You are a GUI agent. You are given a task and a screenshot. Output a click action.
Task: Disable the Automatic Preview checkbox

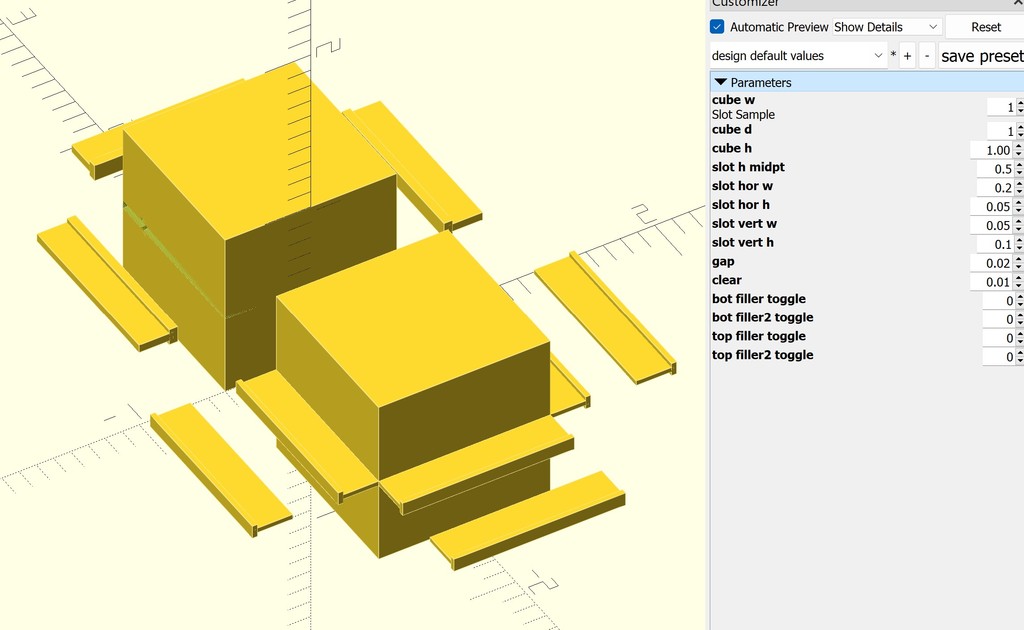tap(716, 26)
